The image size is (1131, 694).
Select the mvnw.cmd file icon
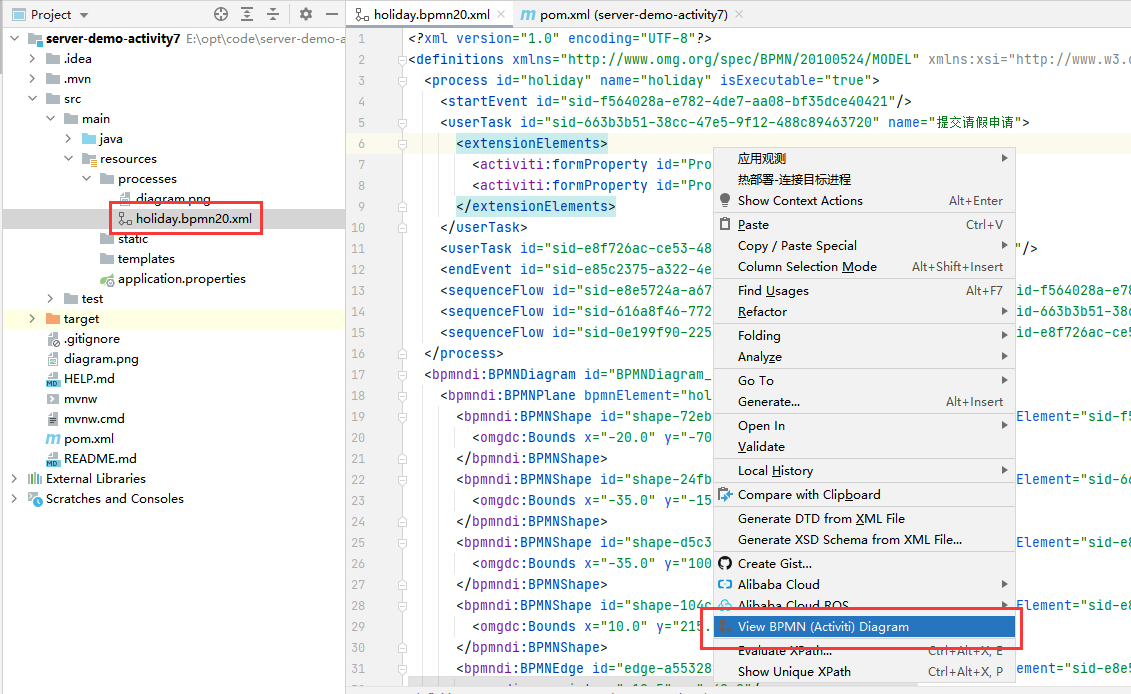coord(53,419)
